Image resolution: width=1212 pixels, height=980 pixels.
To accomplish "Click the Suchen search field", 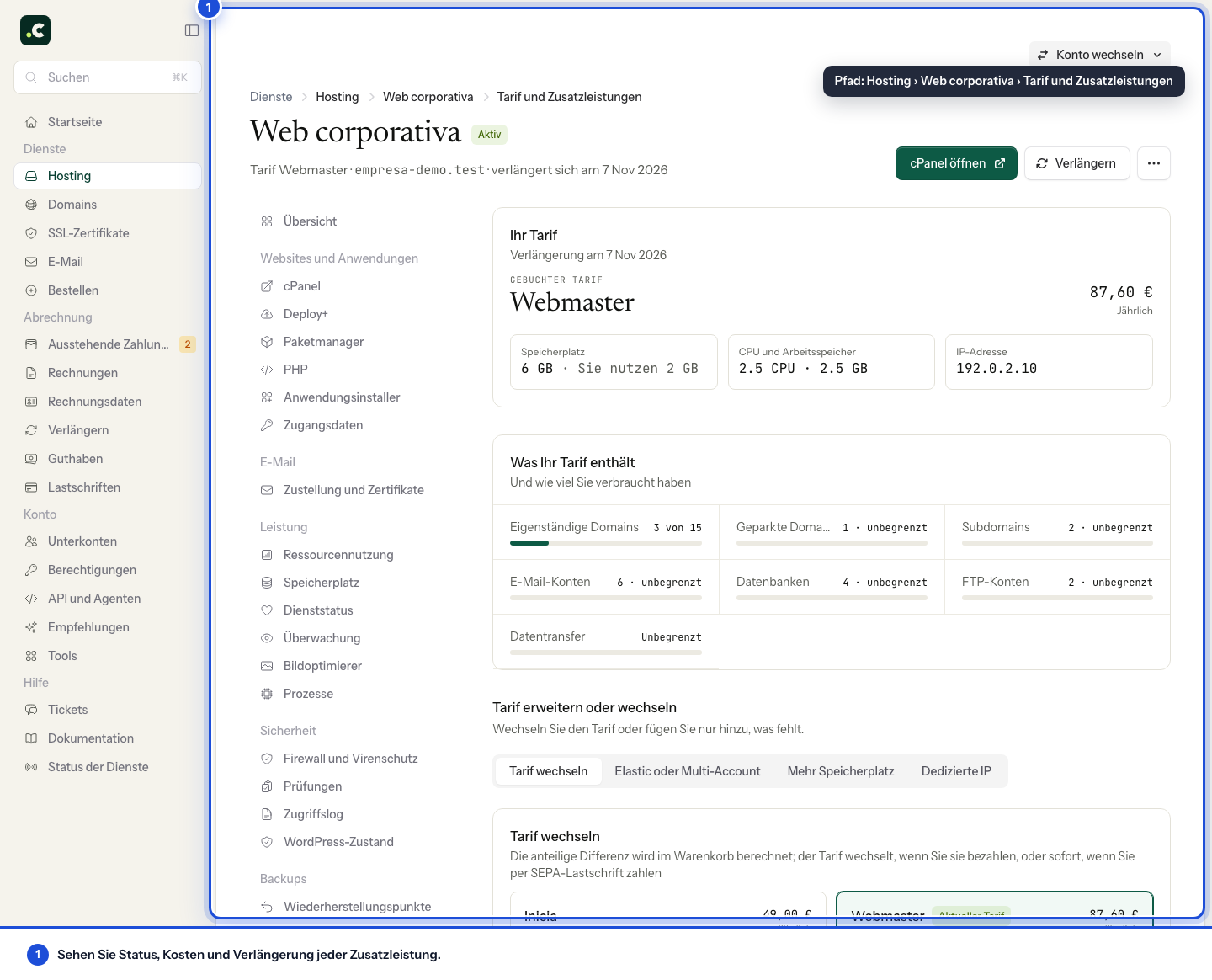I will pos(108,77).
